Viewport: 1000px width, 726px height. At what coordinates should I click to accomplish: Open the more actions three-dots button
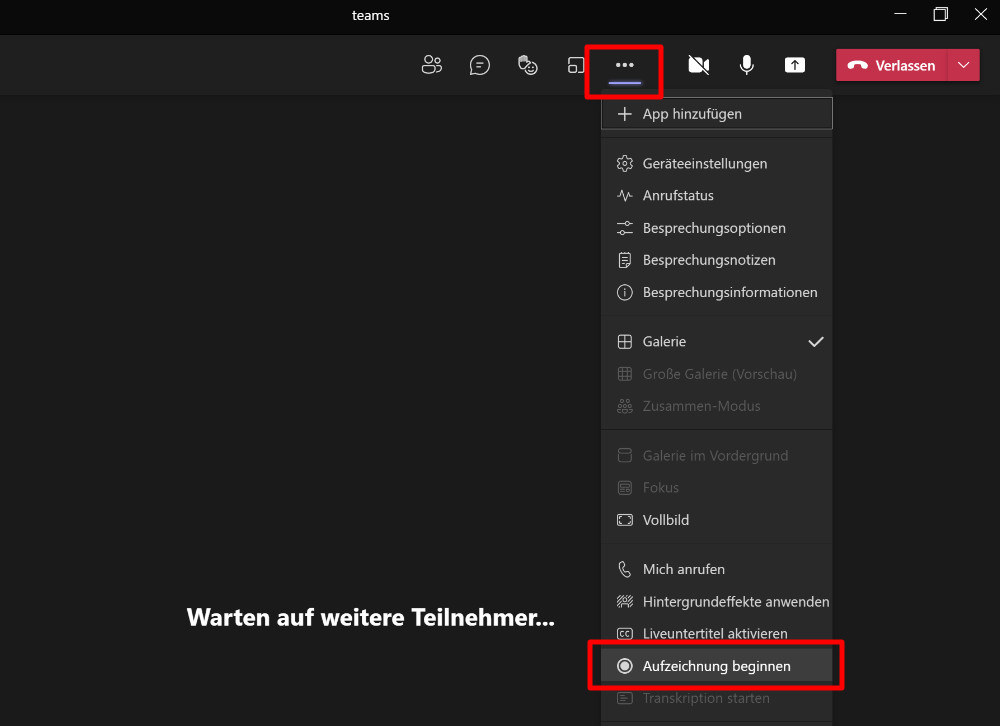pyautogui.click(x=624, y=65)
